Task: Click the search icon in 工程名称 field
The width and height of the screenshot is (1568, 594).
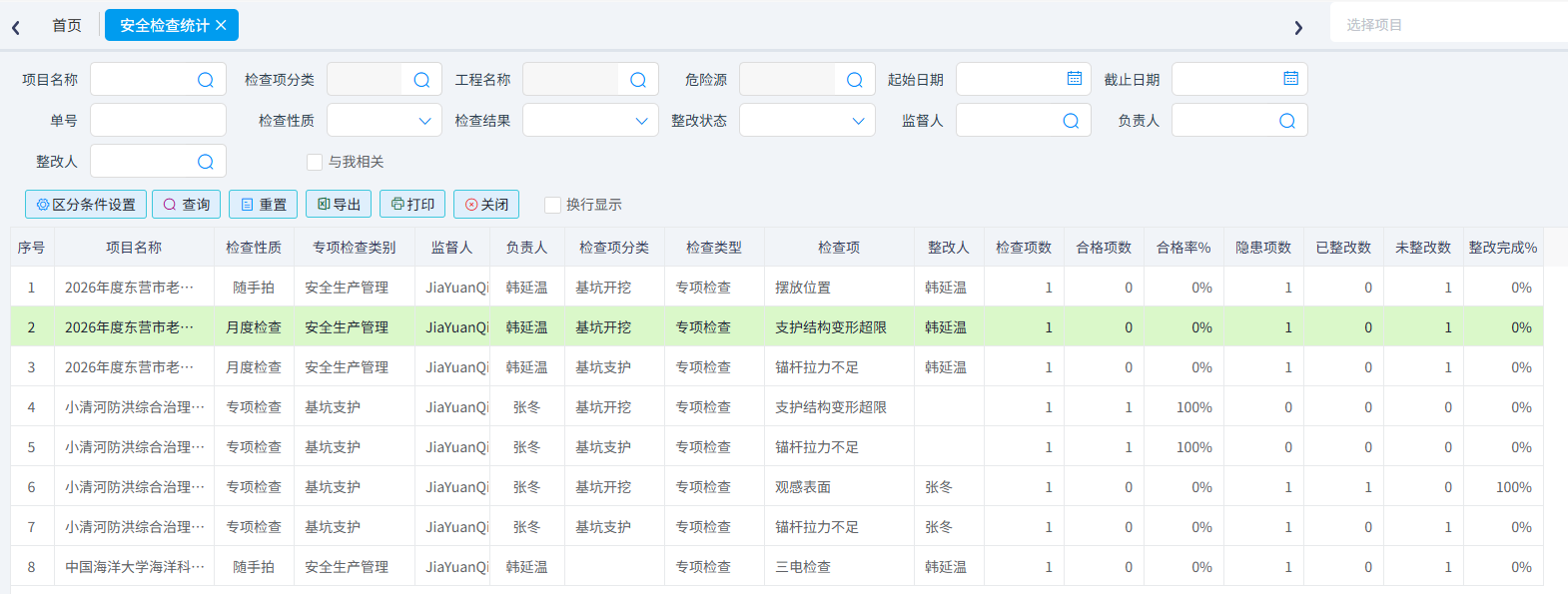Action: (x=638, y=80)
